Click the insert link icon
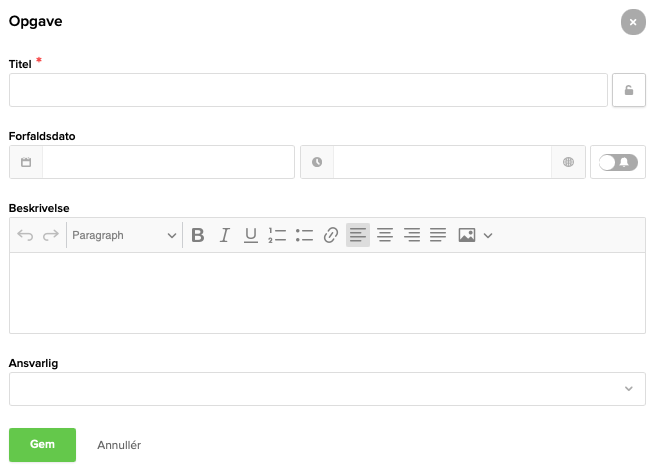 tap(331, 235)
